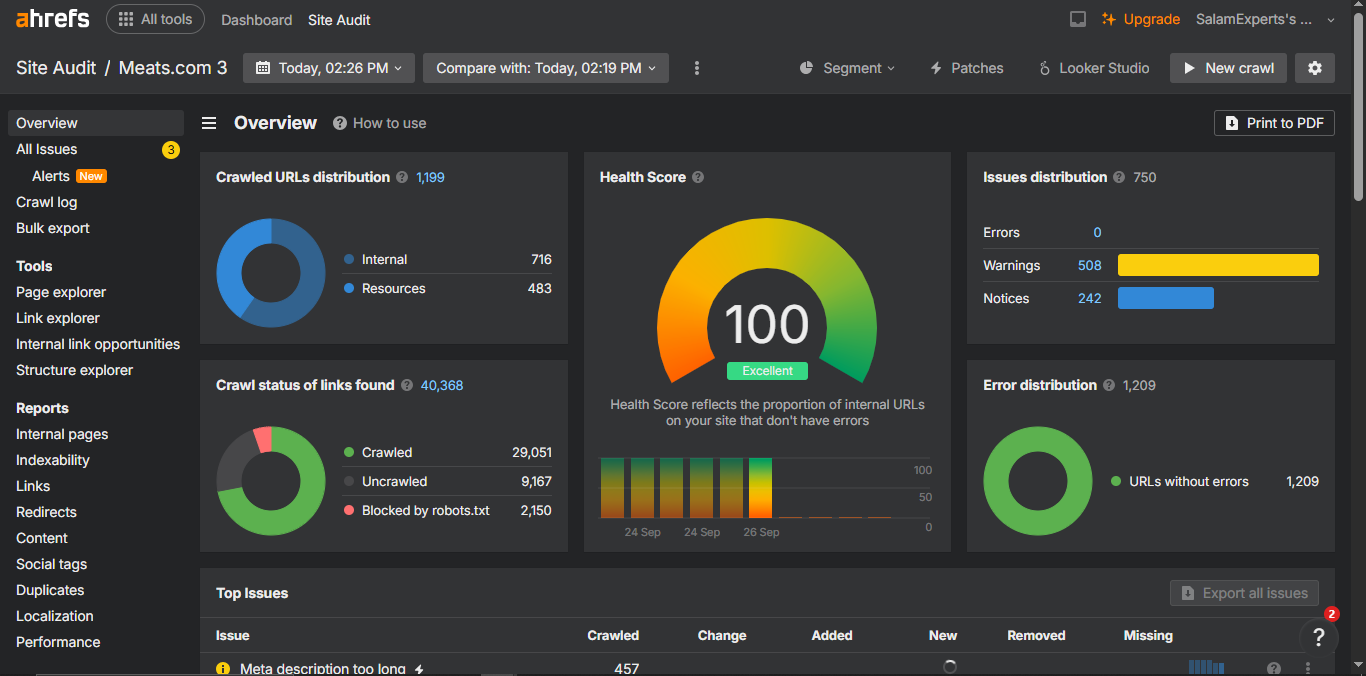This screenshot has width=1366, height=676.
Task: Click the 40,368 links found count
Action: click(x=442, y=385)
